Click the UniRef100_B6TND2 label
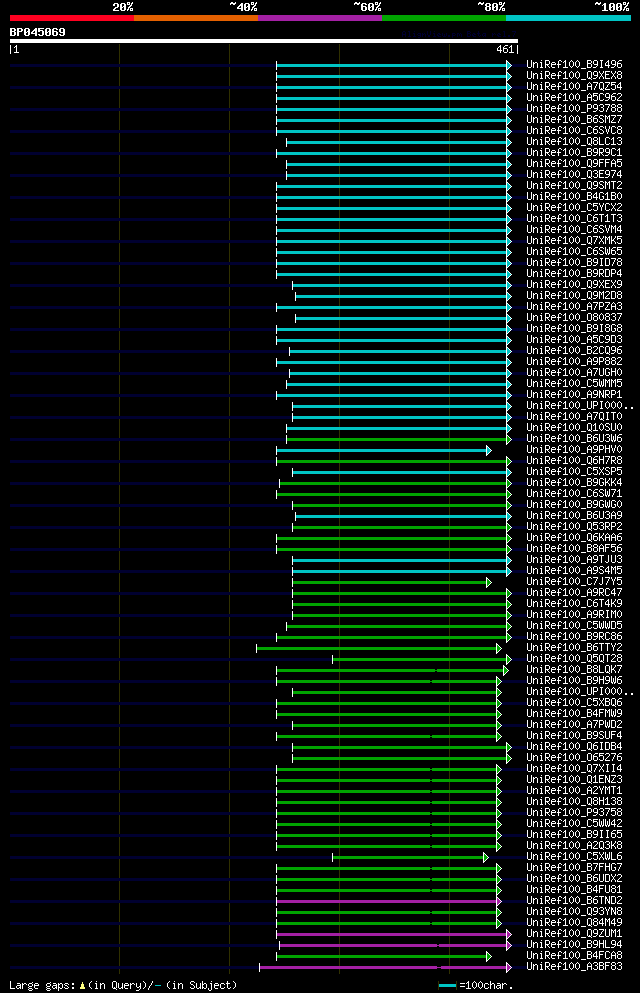 (x=574, y=901)
